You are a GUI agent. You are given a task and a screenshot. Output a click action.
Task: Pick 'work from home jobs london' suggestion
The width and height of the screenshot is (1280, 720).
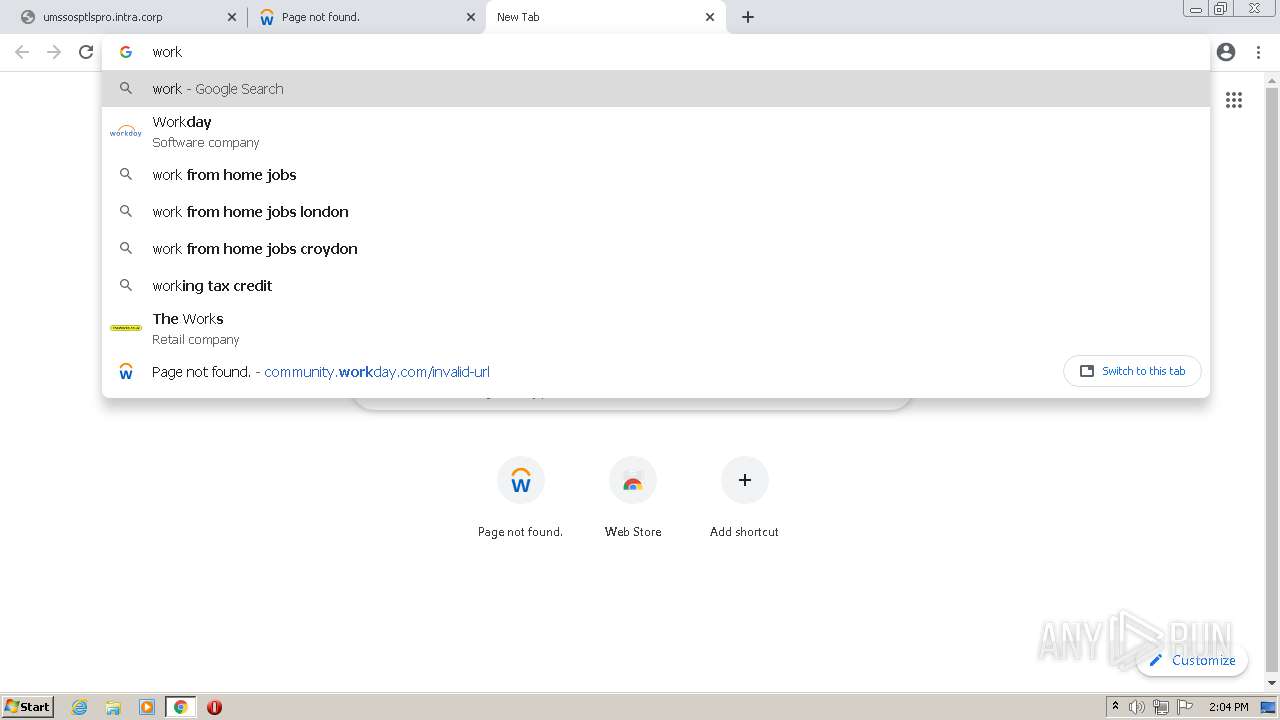[655, 211]
